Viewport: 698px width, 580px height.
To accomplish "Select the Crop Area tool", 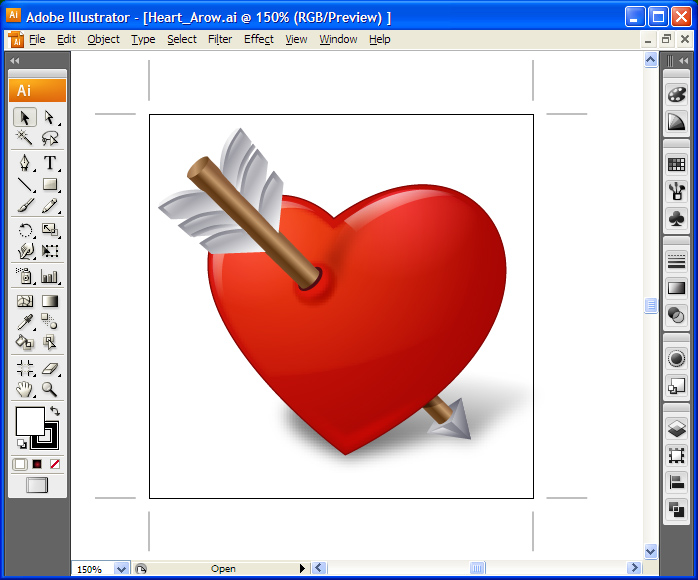I will pyautogui.click(x=24, y=368).
